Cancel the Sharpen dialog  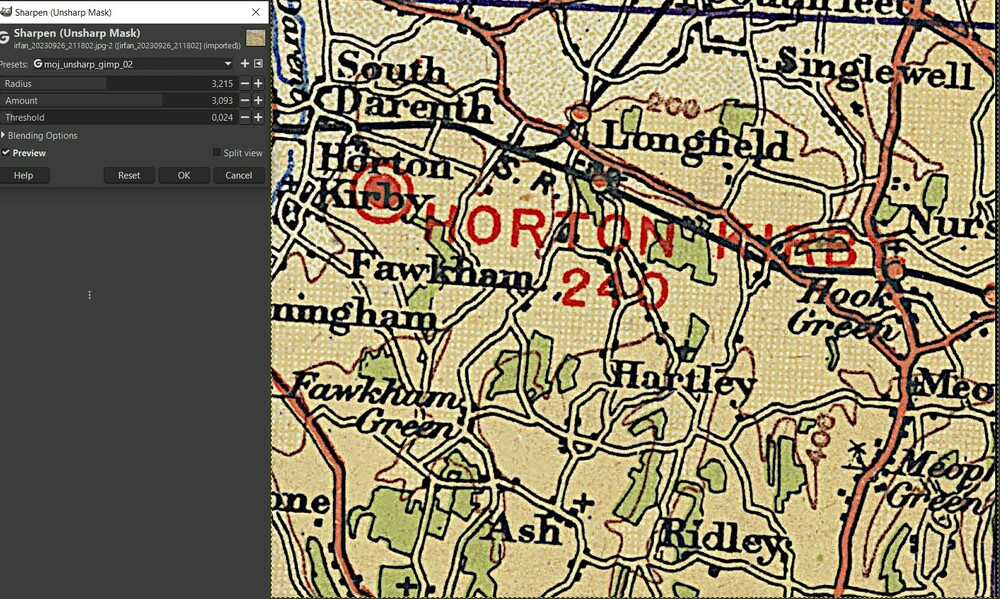[239, 175]
